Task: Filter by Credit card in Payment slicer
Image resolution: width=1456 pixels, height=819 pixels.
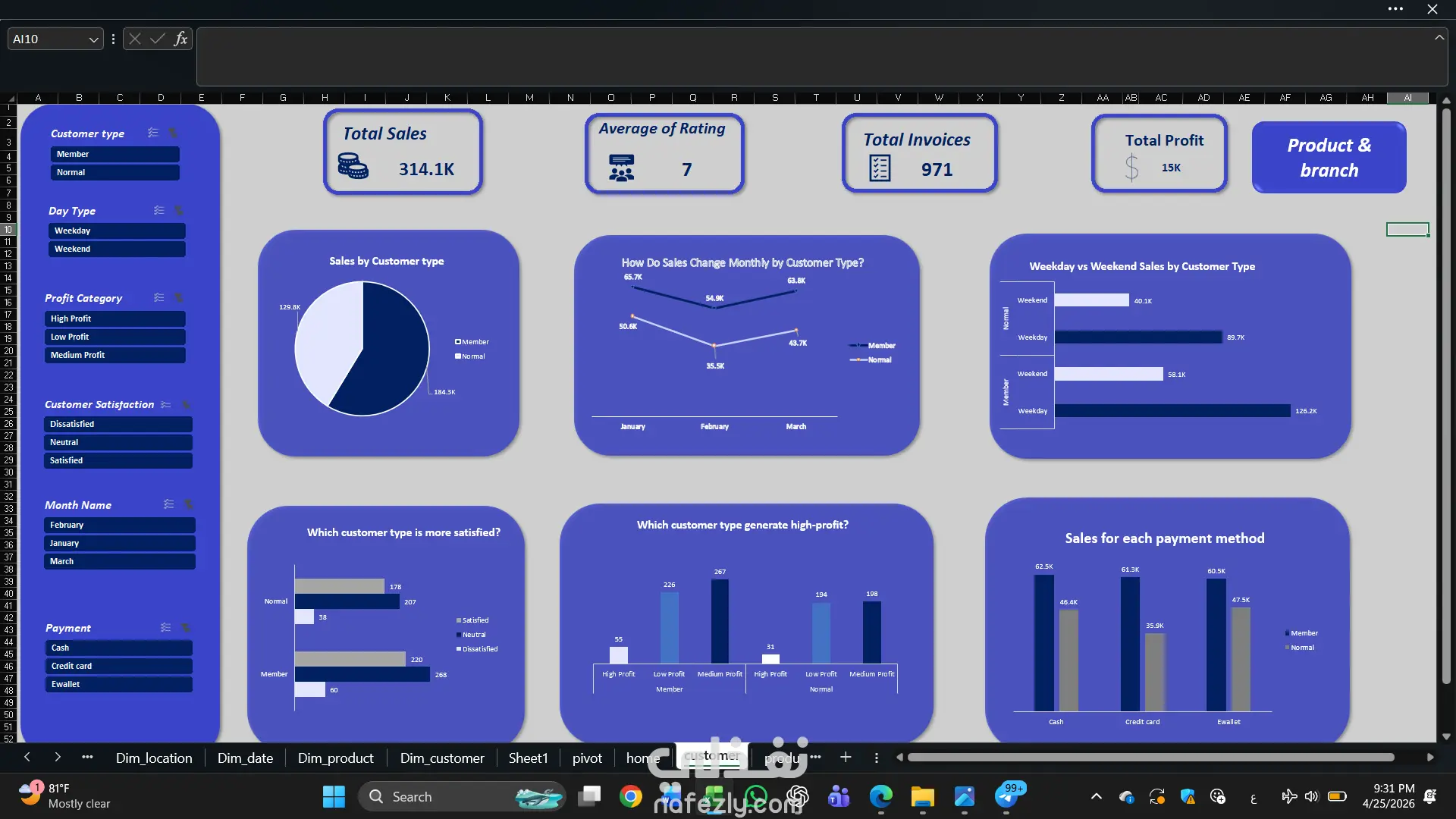Action: point(118,666)
